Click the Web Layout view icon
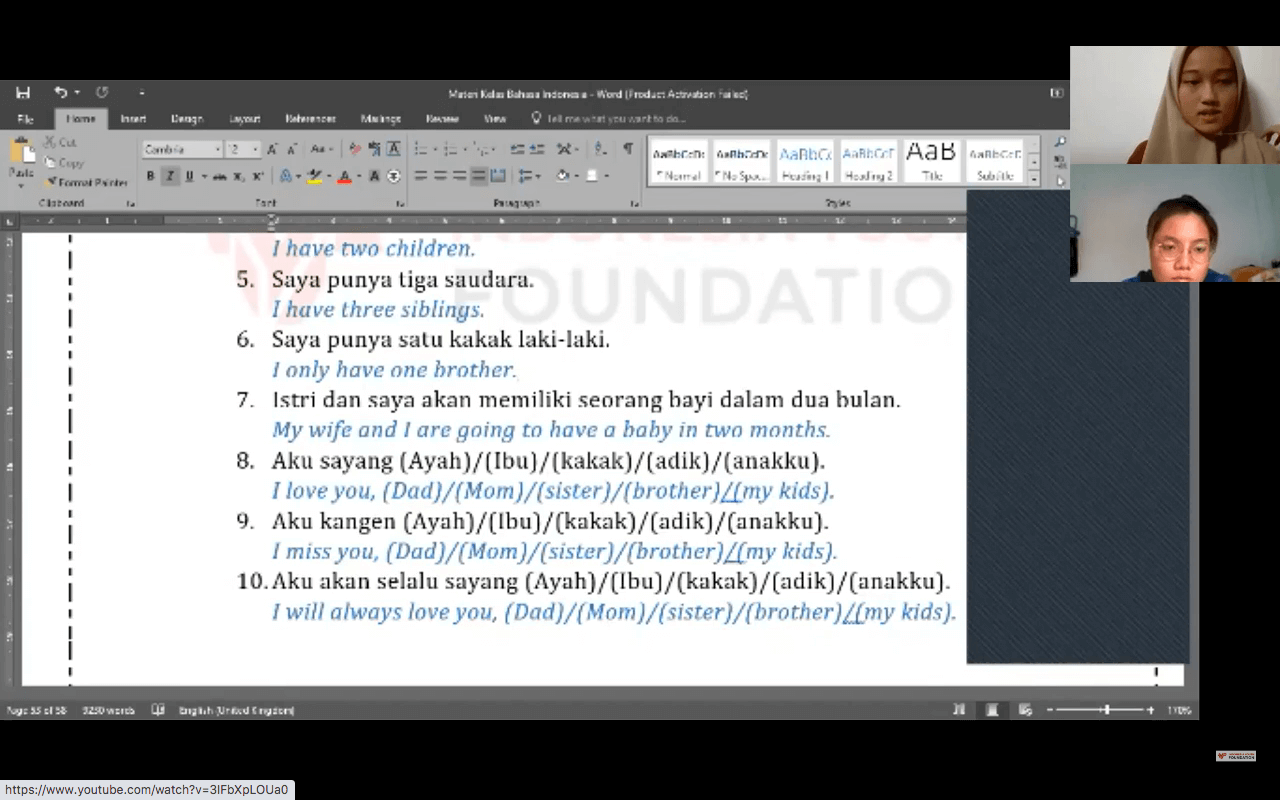Viewport: 1280px width, 800px height. [x=1025, y=710]
